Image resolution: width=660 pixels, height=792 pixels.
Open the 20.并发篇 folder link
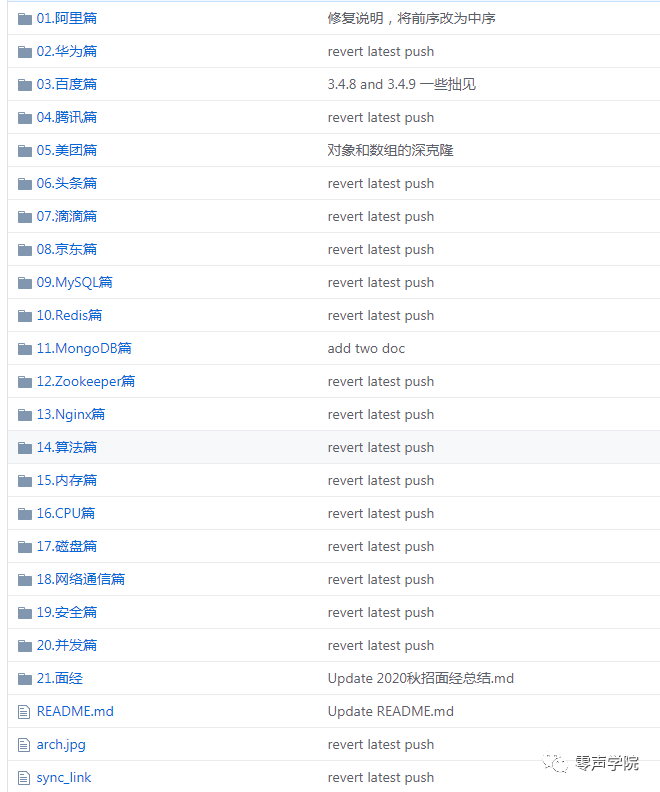click(x=67, y=645)
